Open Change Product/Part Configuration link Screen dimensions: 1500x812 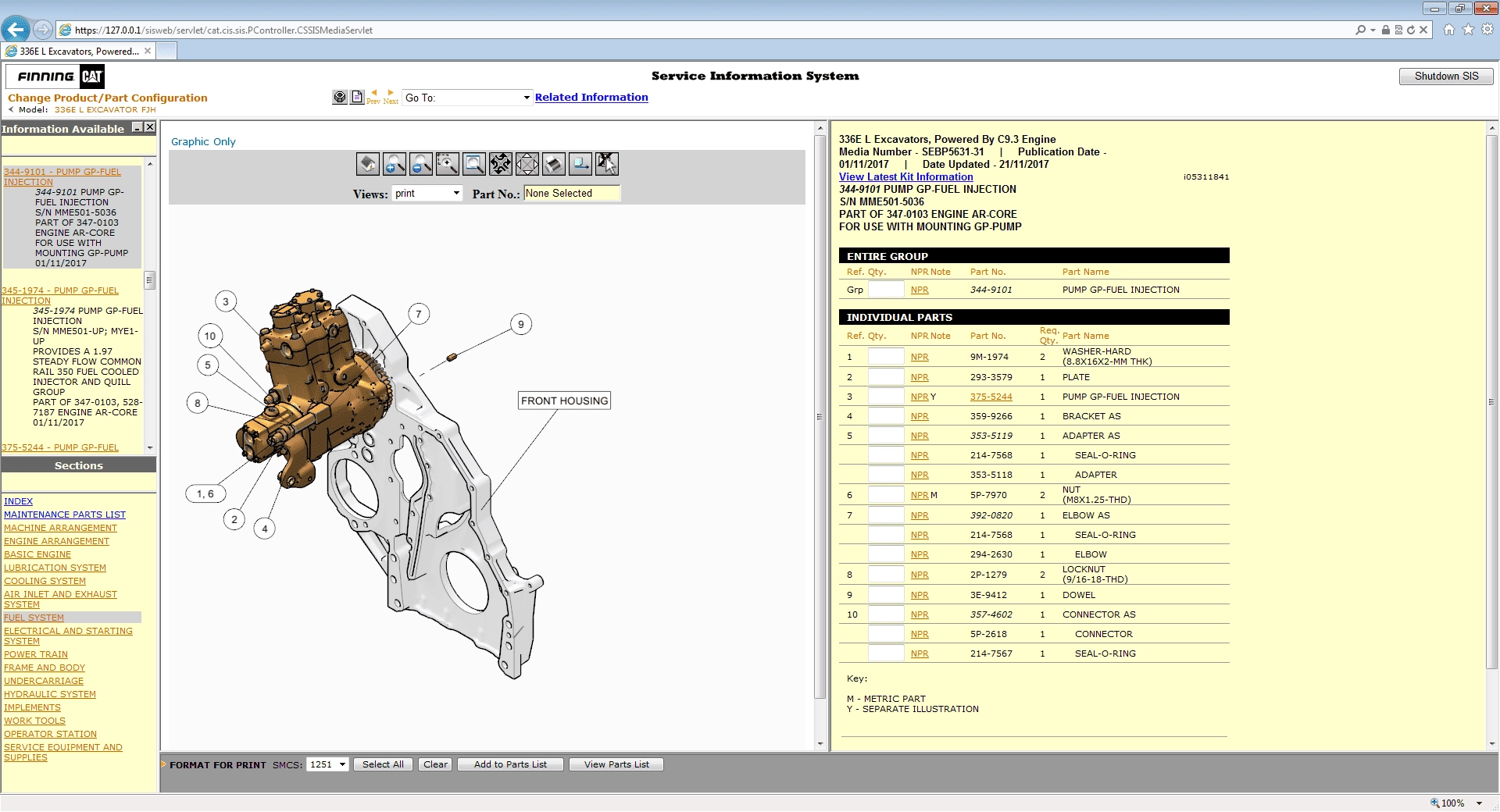pyautogui.click(x=108, y=98)
